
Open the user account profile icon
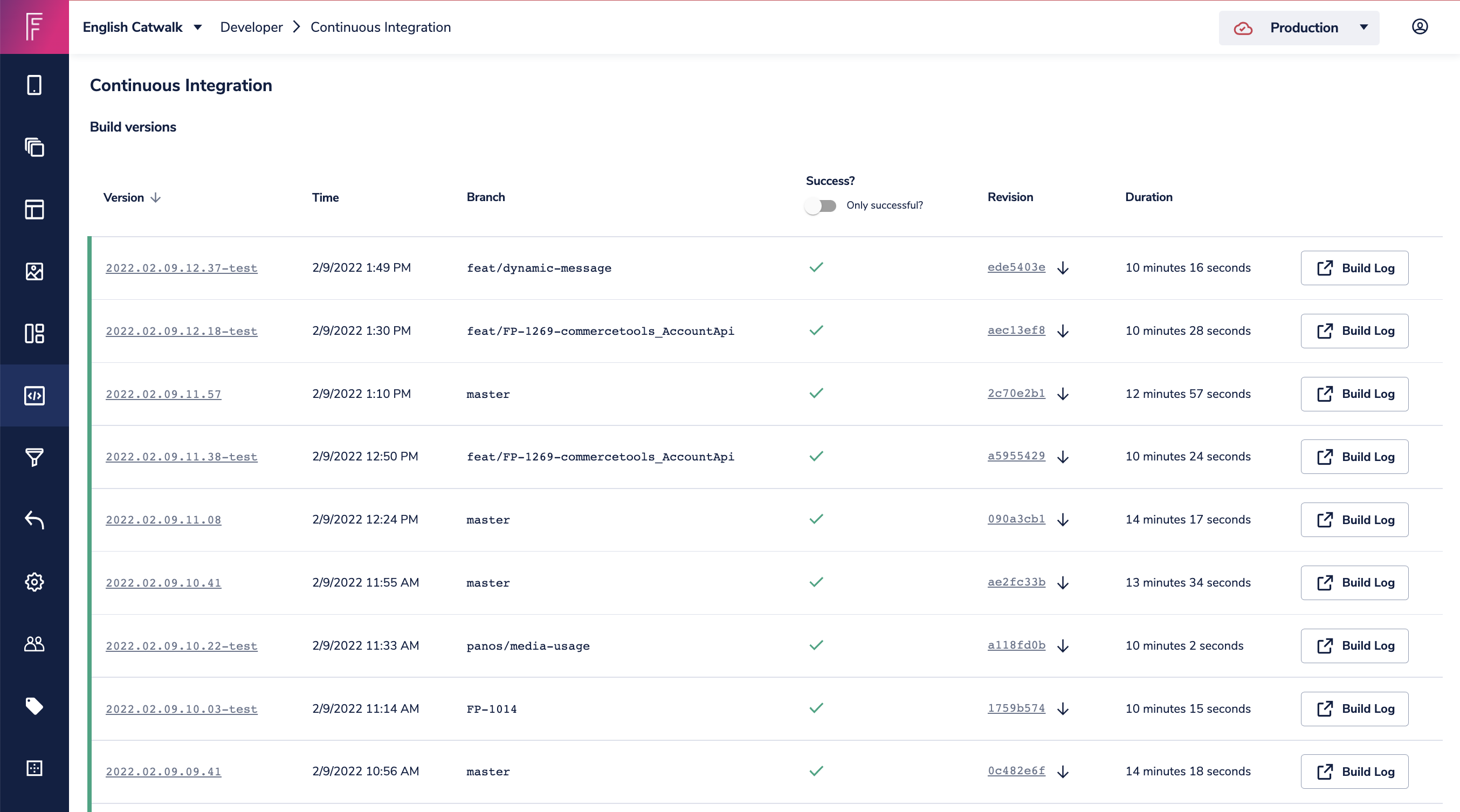click(x=1419, y=26)
